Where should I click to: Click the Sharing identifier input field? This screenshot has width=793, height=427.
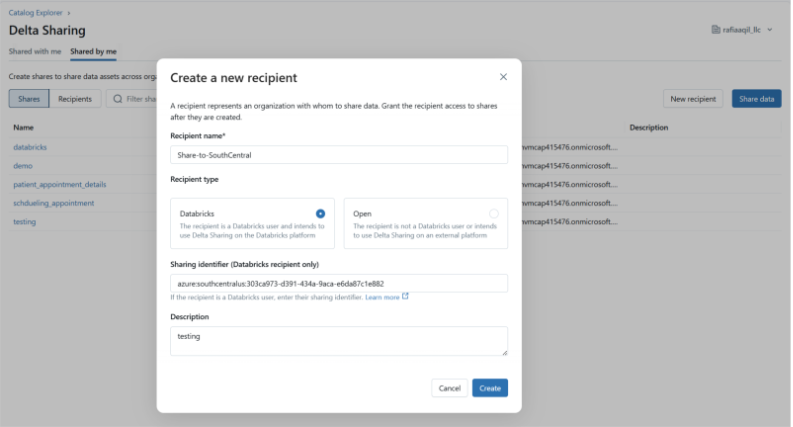pos(339,283)
